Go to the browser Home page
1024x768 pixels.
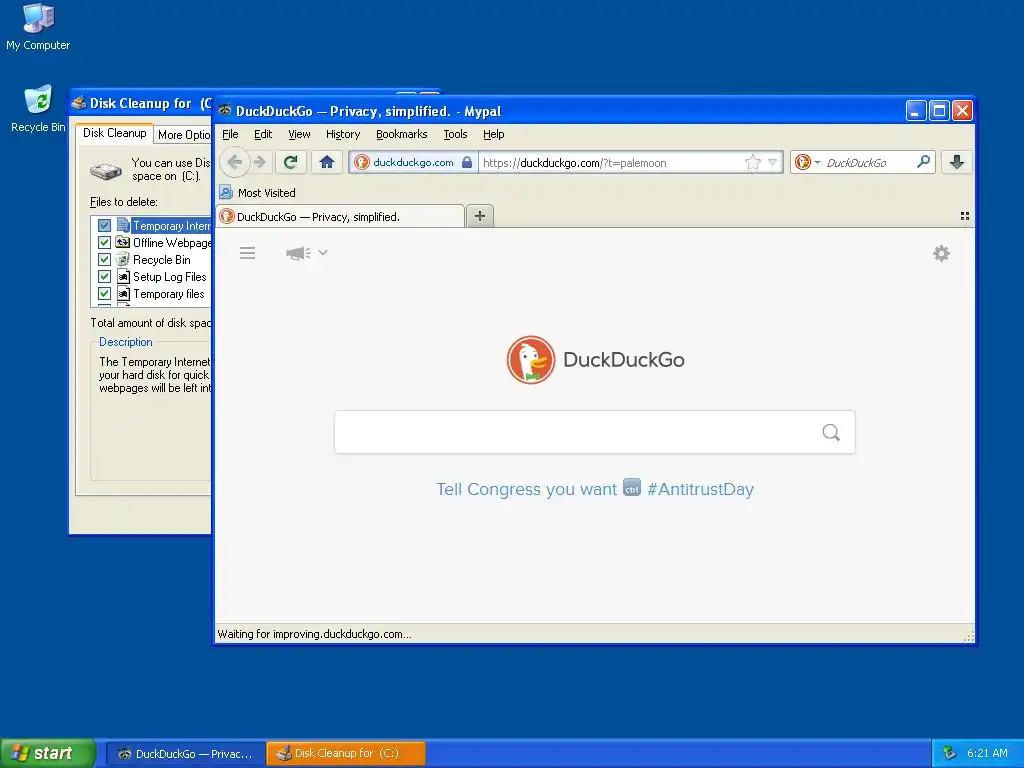(327, 162)
